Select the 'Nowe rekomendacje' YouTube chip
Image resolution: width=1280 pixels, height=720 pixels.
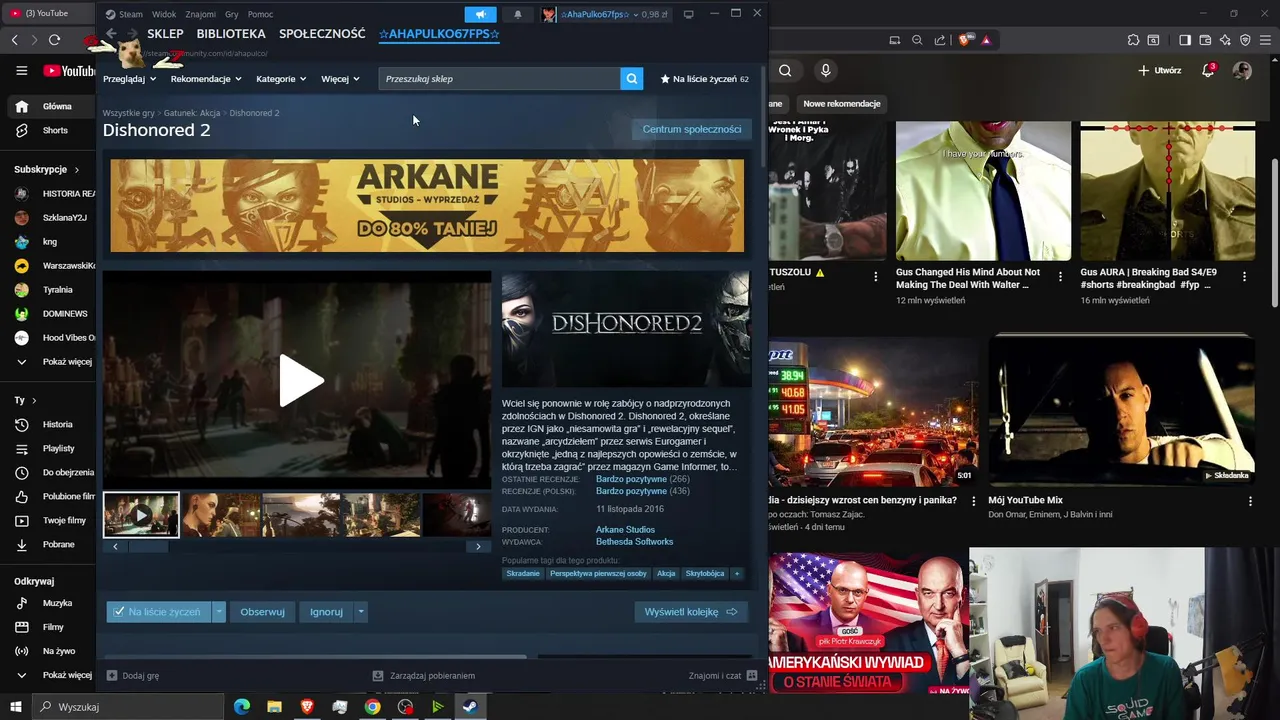click(841, 104)
